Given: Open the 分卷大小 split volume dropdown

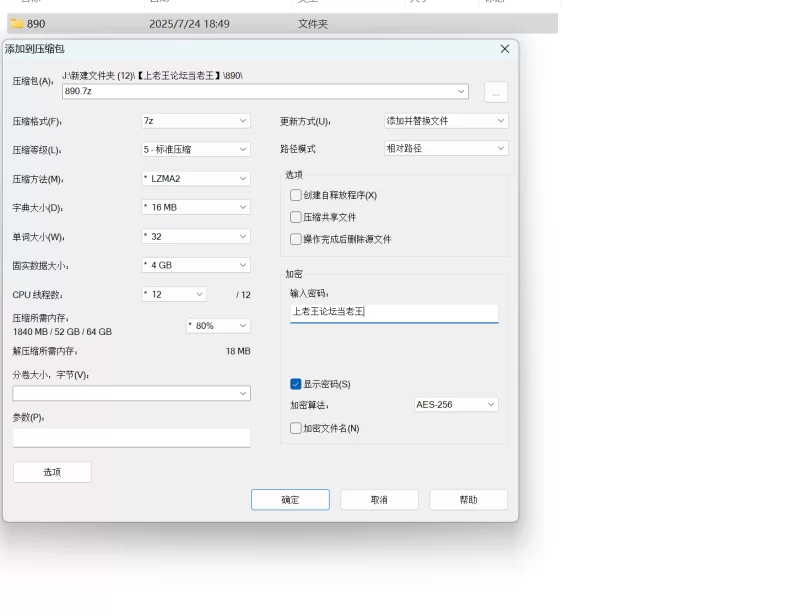Looking at the screenshot, I should point(132,393).
